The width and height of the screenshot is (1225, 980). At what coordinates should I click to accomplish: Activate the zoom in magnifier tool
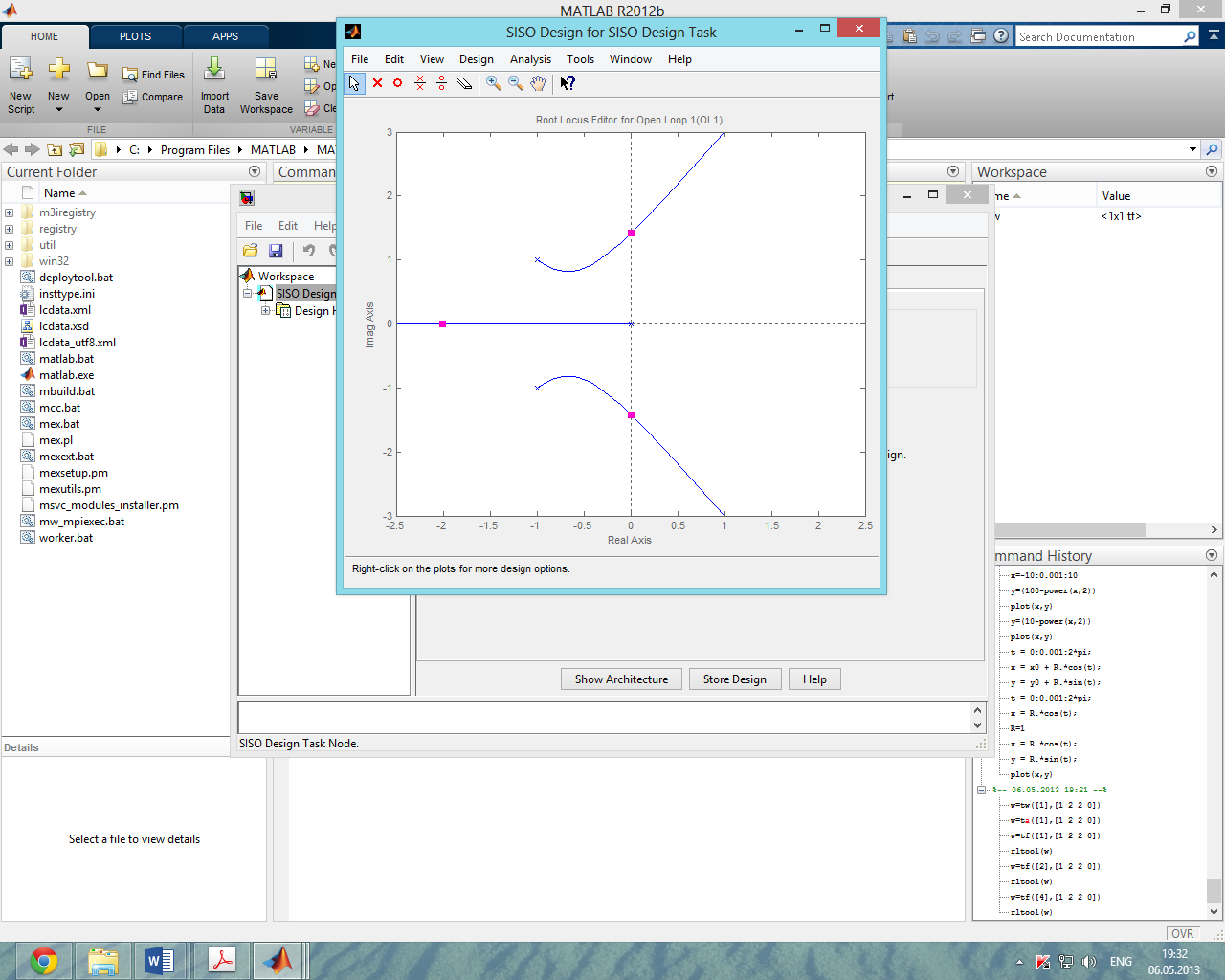pos(494,83)
